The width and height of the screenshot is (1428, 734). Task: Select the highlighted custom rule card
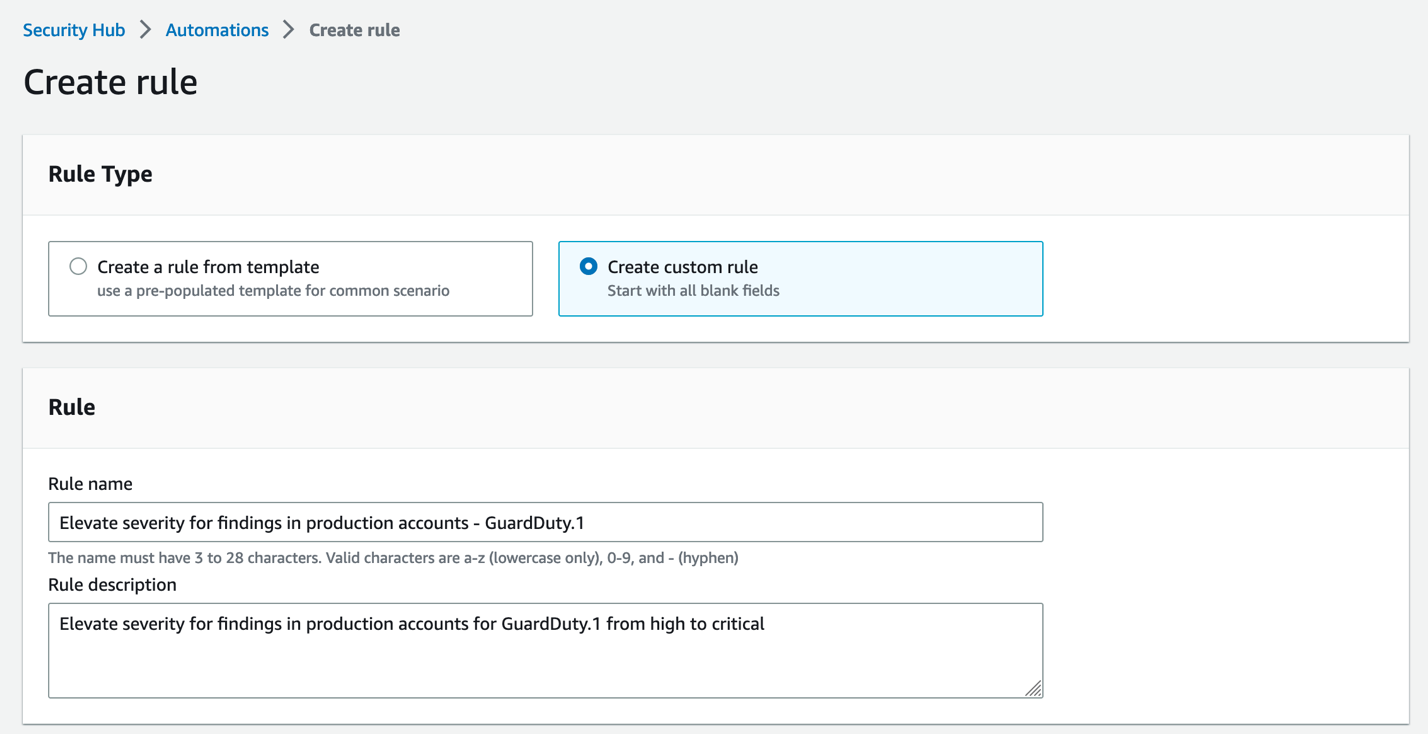800,278
